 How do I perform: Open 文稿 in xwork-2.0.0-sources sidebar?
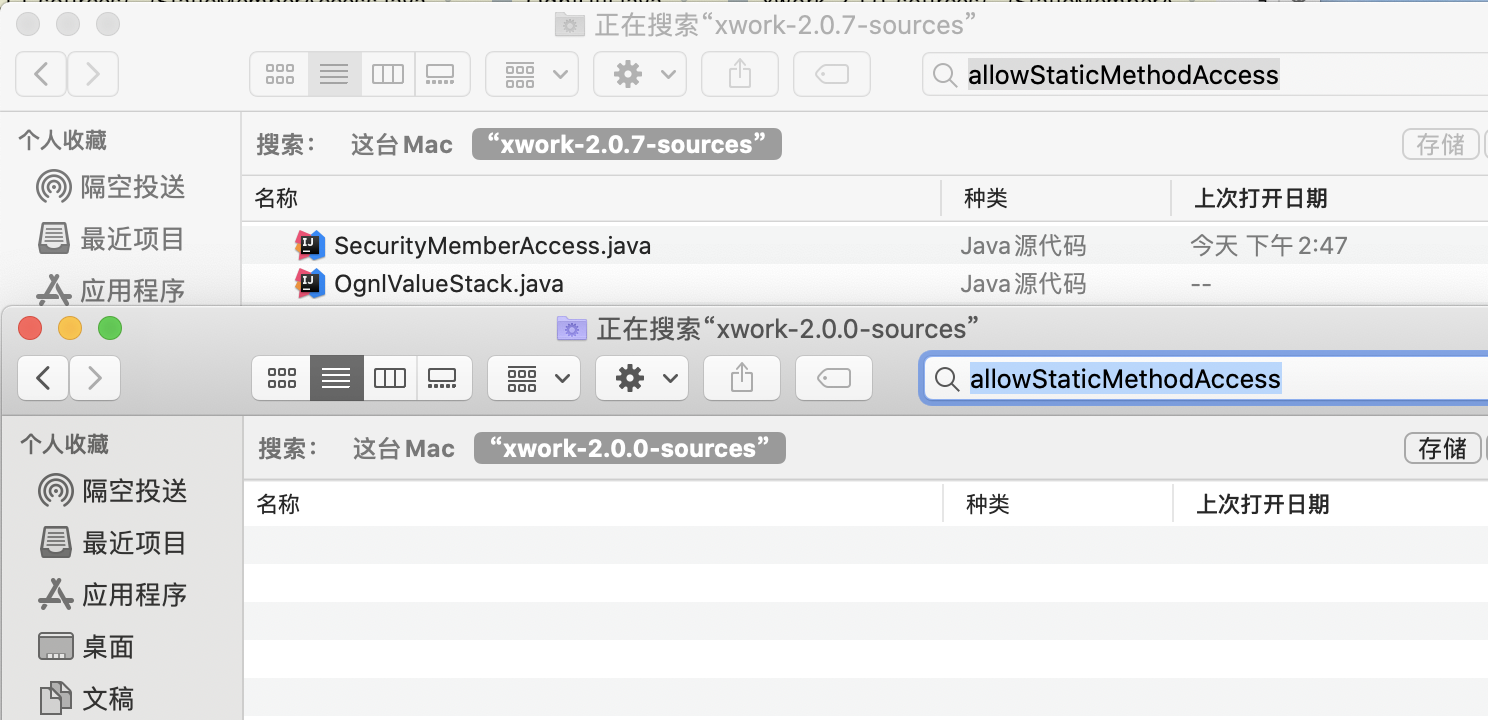point(86,698)
